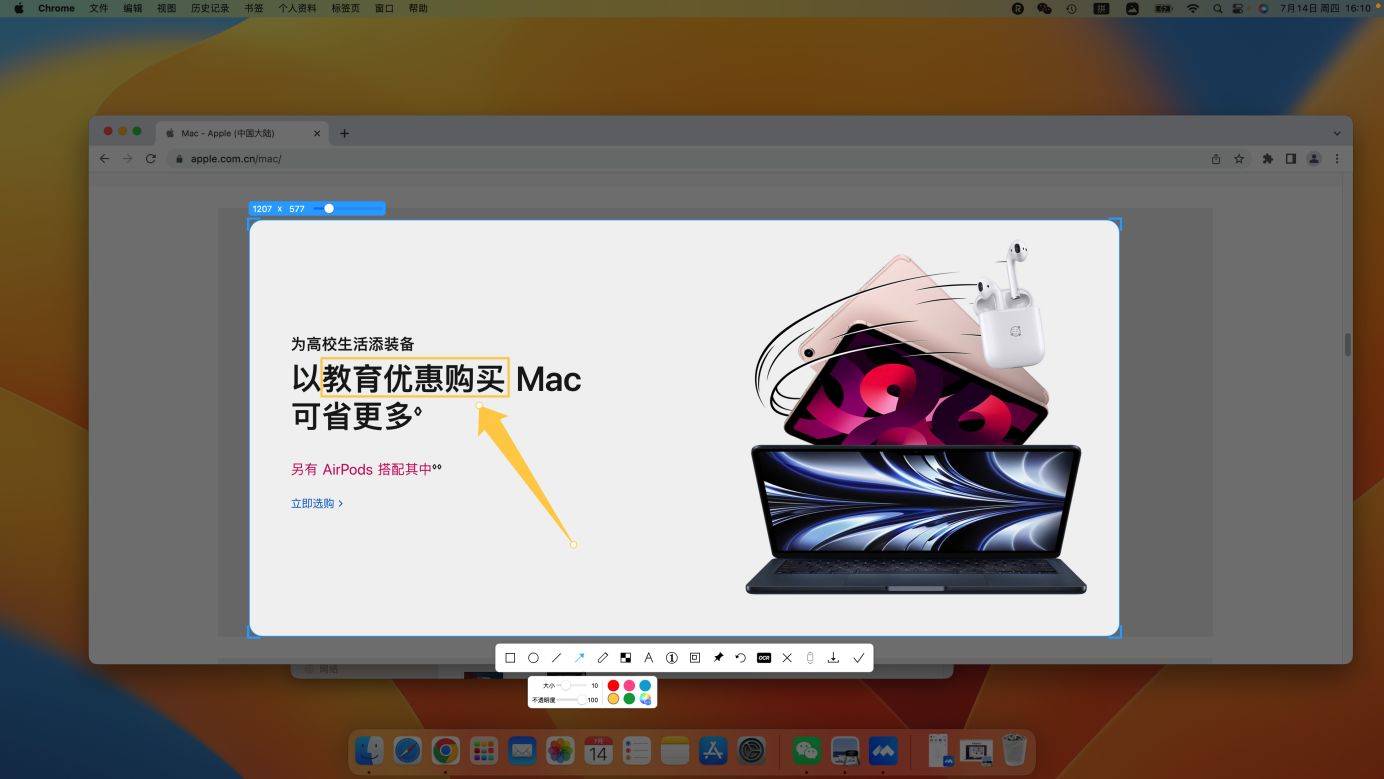Expand the tab search chevron
The image size is (1384, 779).
point(1337,133)
